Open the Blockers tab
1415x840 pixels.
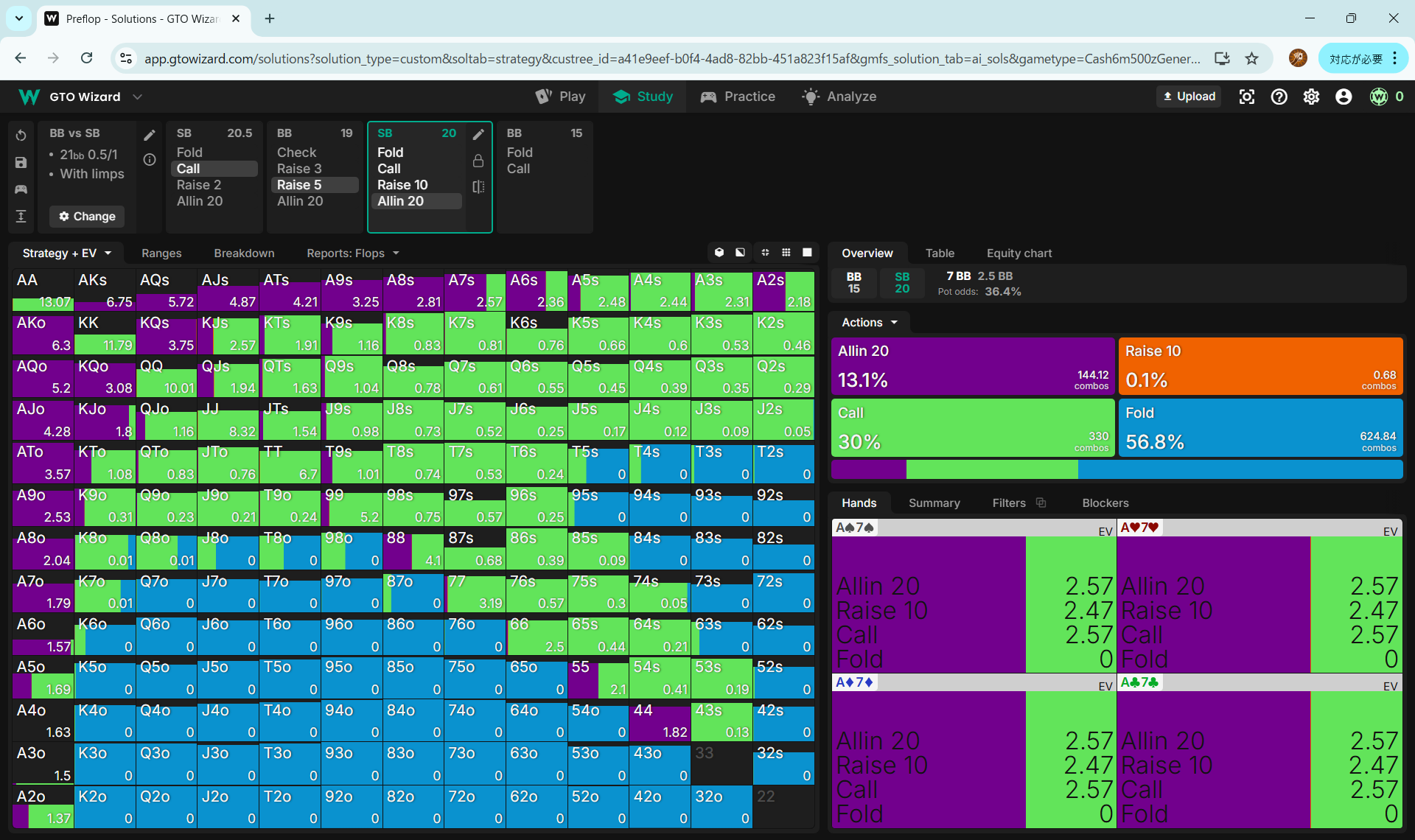[x=1105, y=503]
